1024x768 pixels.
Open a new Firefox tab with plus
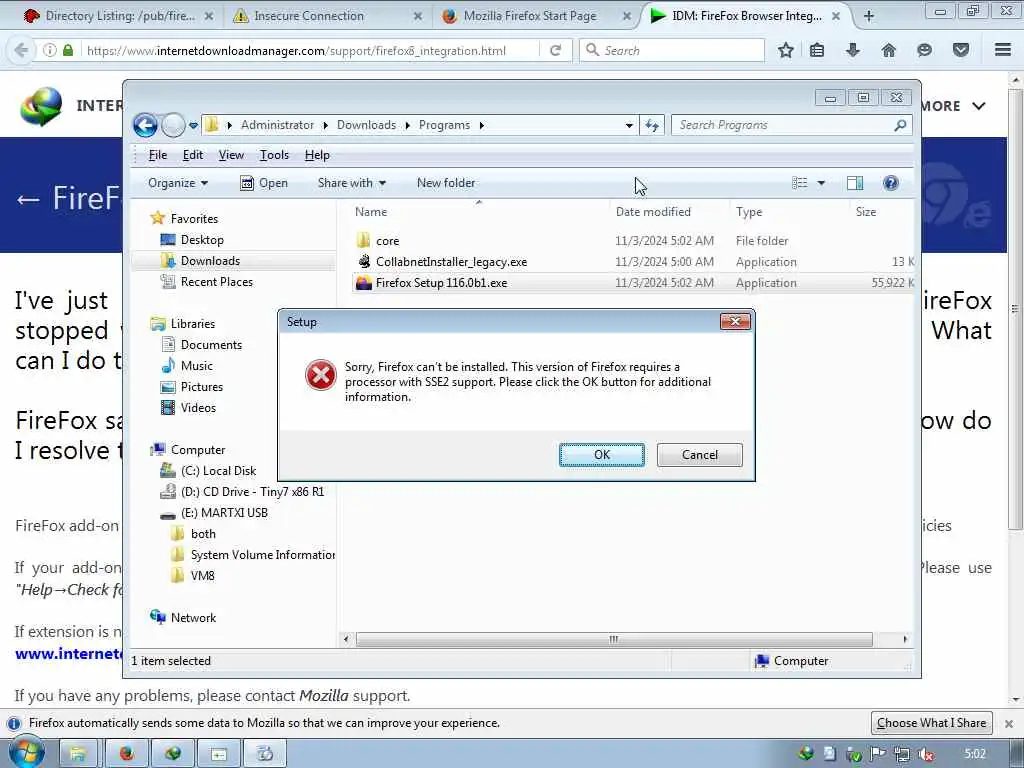click(869, 16)
